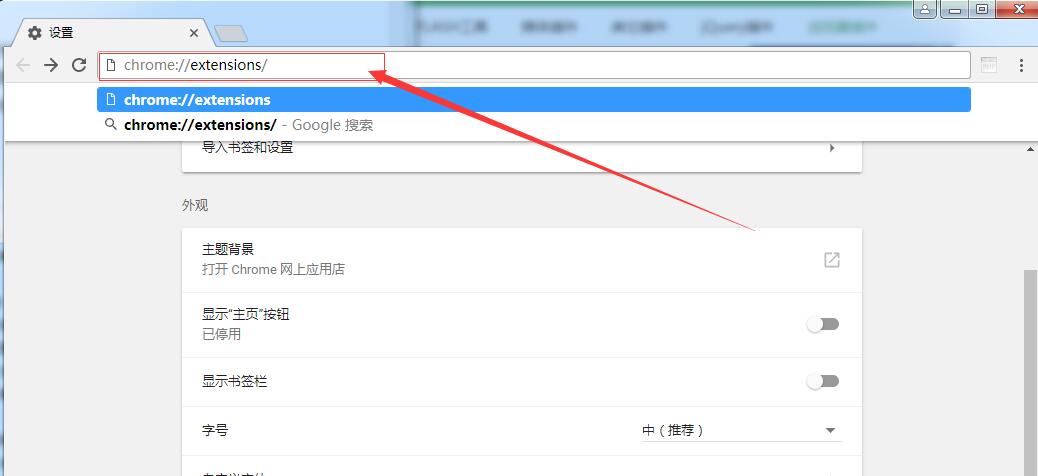Reload the page with the refresh icon
The width and height of the screenshot is (1038, 476).
79,65
